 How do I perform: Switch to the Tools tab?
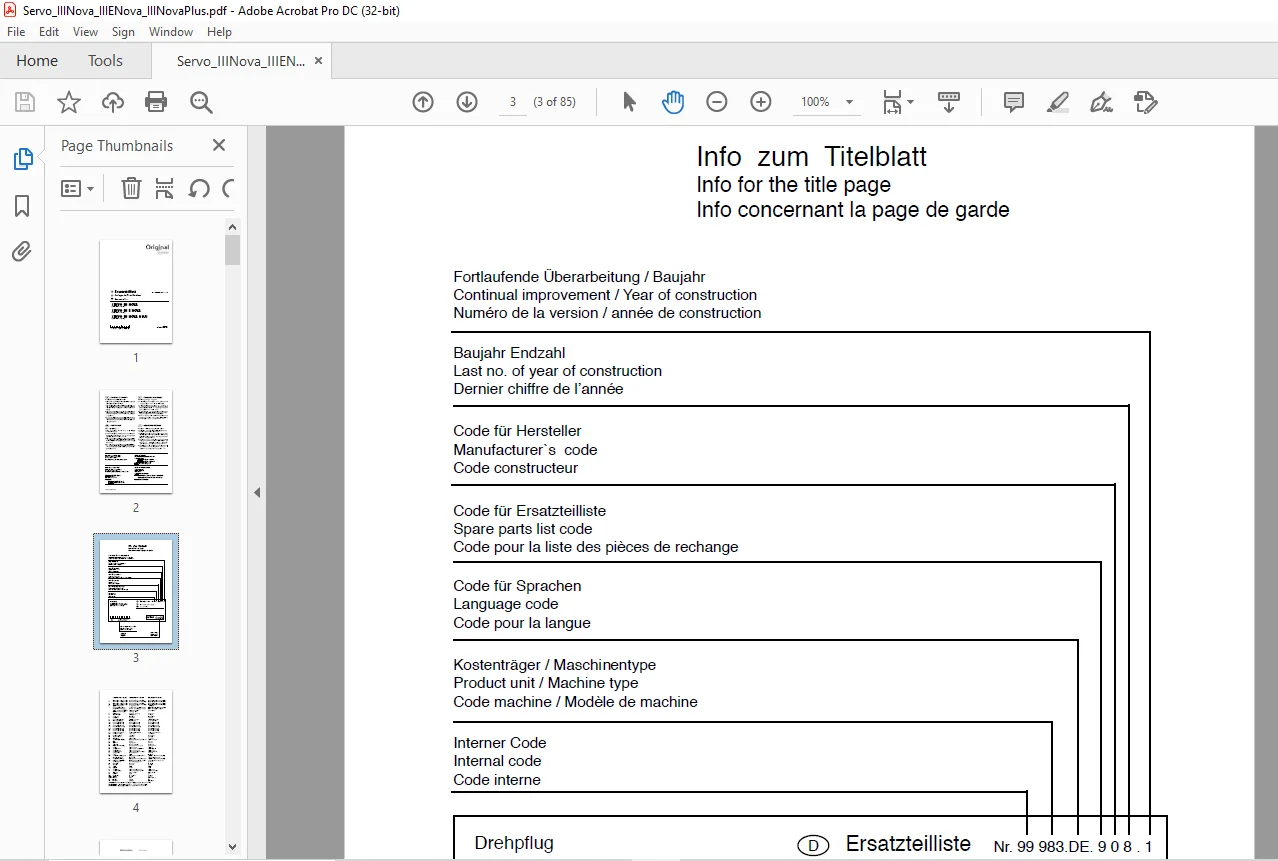[105, 61]
